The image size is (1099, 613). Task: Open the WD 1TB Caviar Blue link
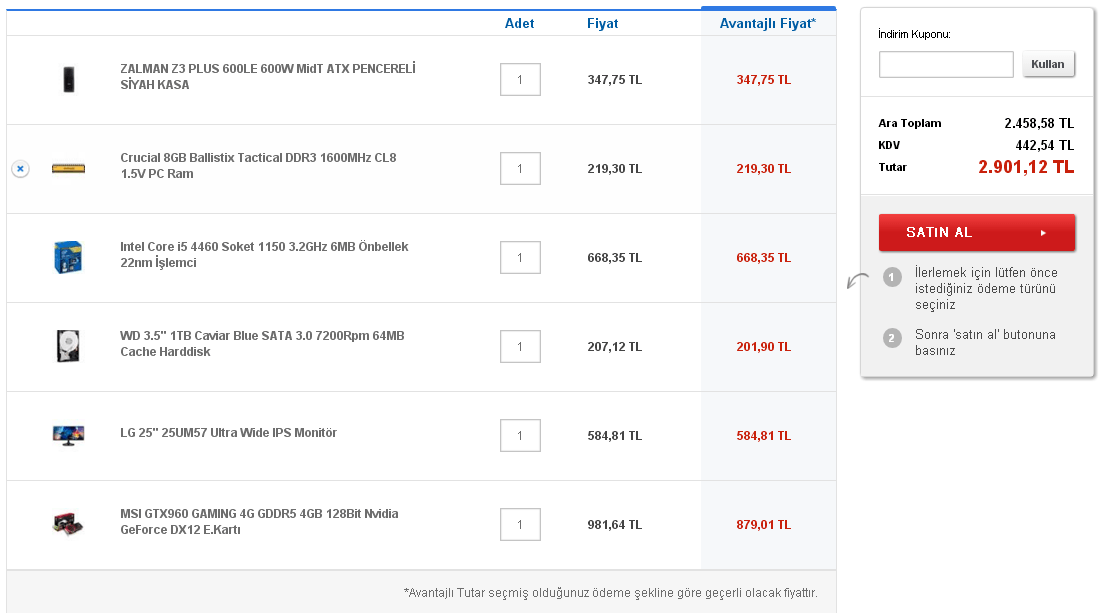coord(262,344)
